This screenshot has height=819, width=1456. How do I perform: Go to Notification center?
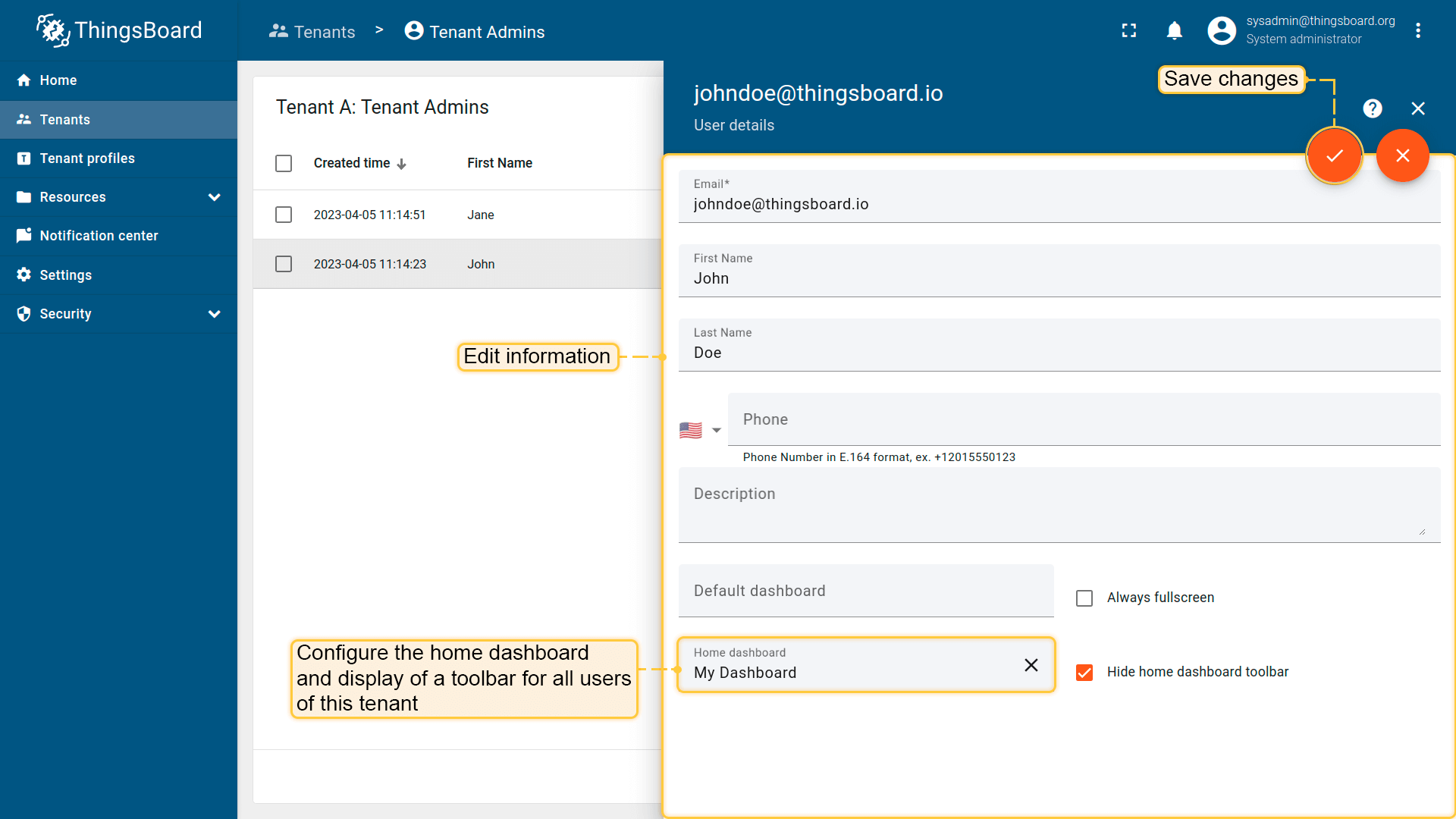pyautogui.click(x=99, y=236)
